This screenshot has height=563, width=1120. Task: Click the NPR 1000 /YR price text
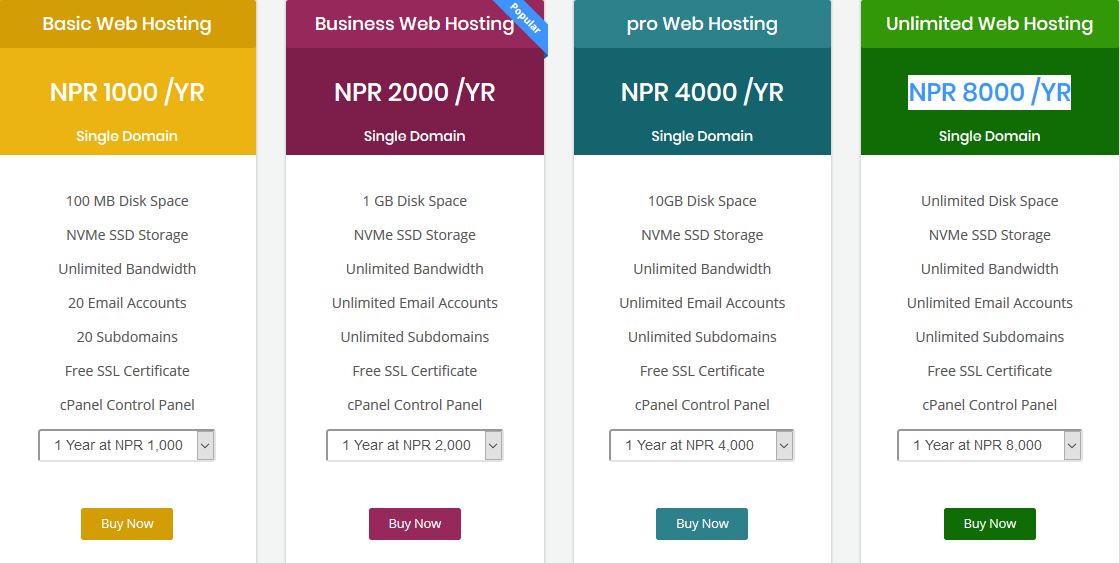[x=126, y=92]
